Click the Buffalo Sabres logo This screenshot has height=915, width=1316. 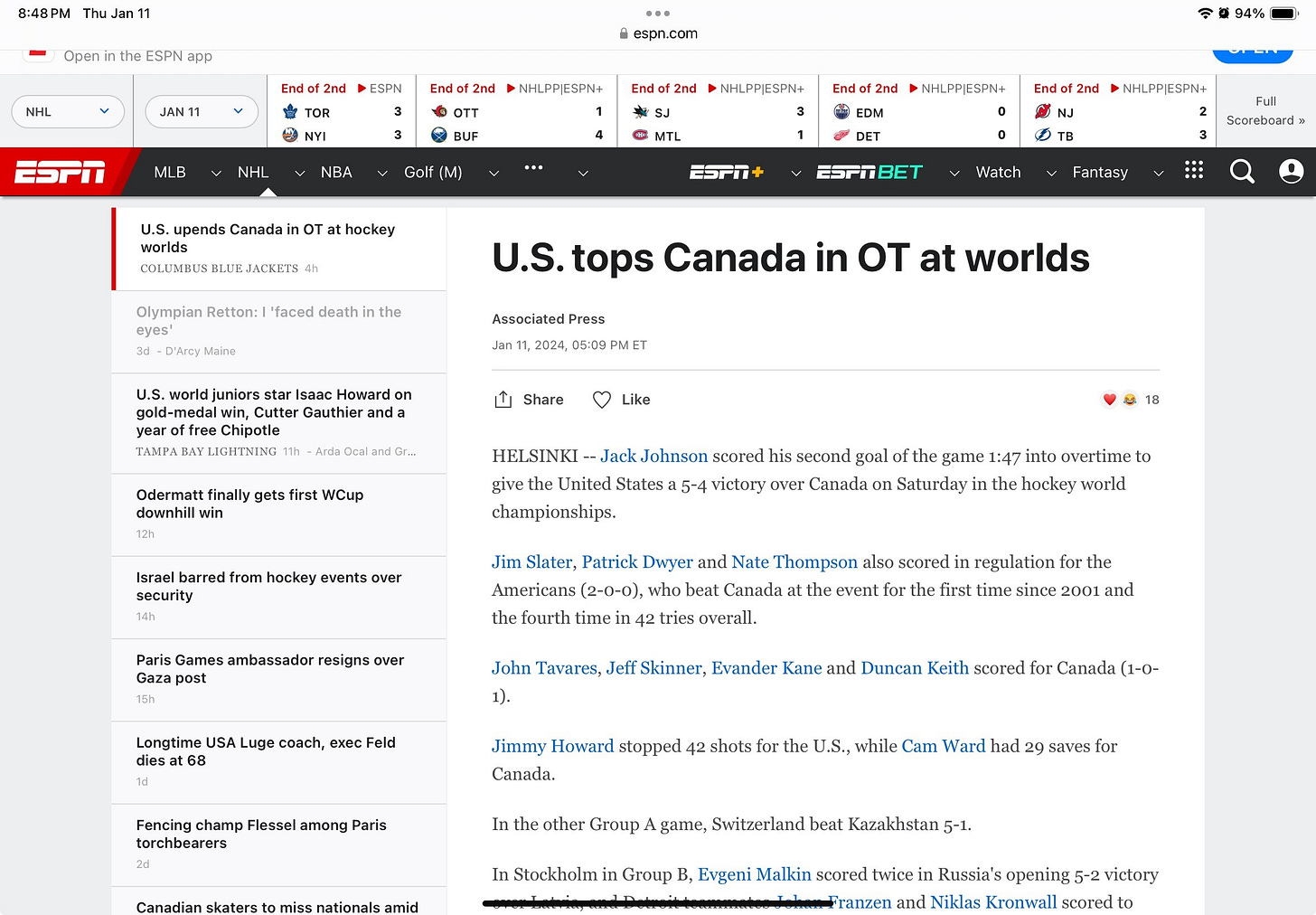tap(439, 135)
